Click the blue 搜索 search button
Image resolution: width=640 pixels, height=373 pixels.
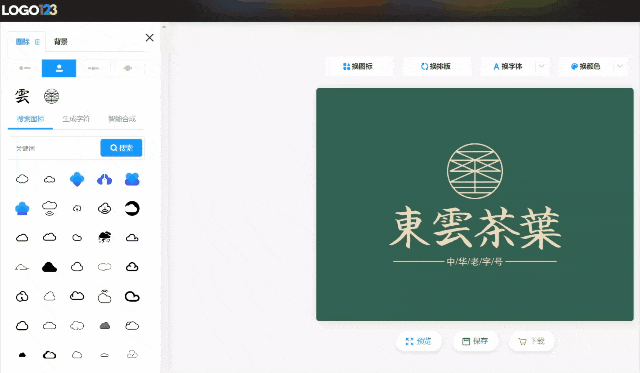pos(121,148)
